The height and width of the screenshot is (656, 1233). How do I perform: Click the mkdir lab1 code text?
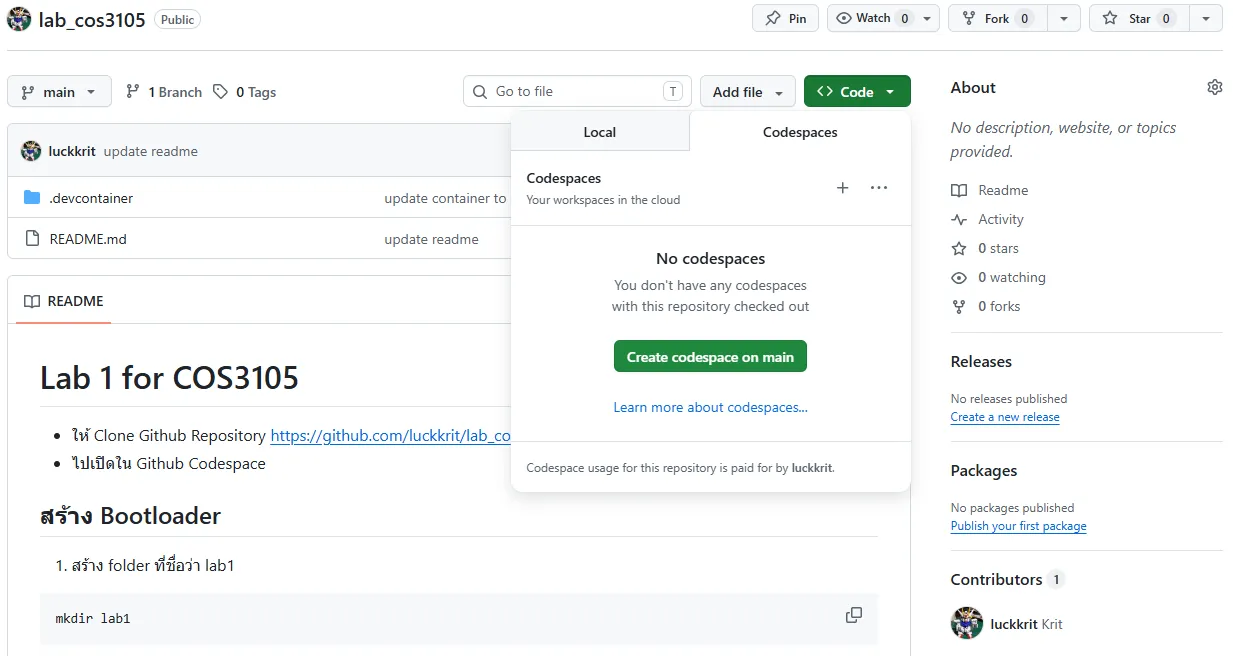point(93,618)
